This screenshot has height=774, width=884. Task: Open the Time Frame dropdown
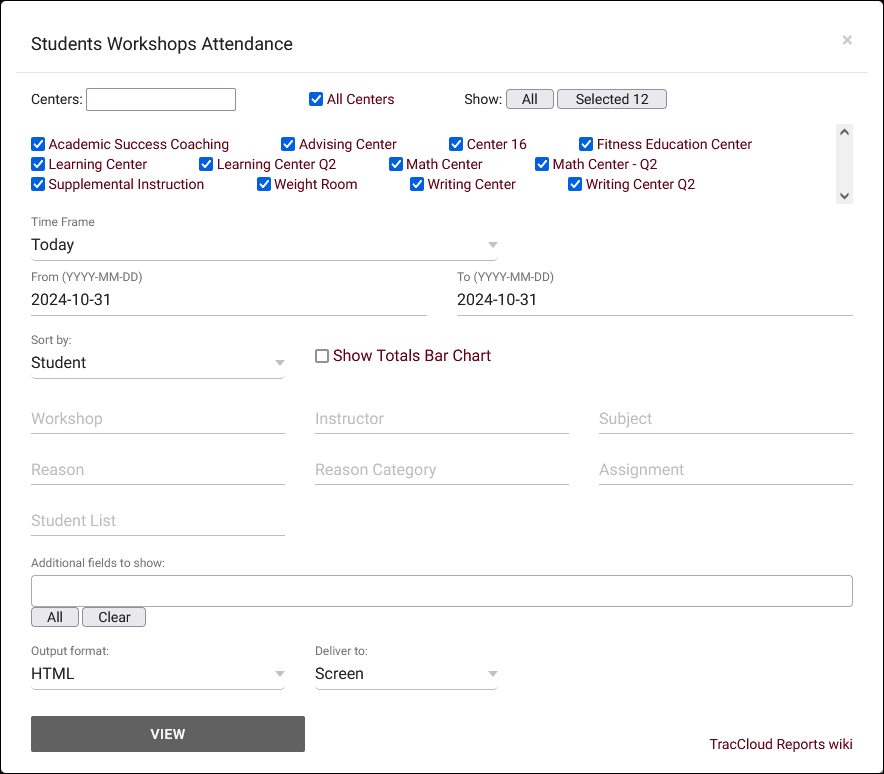264,245
